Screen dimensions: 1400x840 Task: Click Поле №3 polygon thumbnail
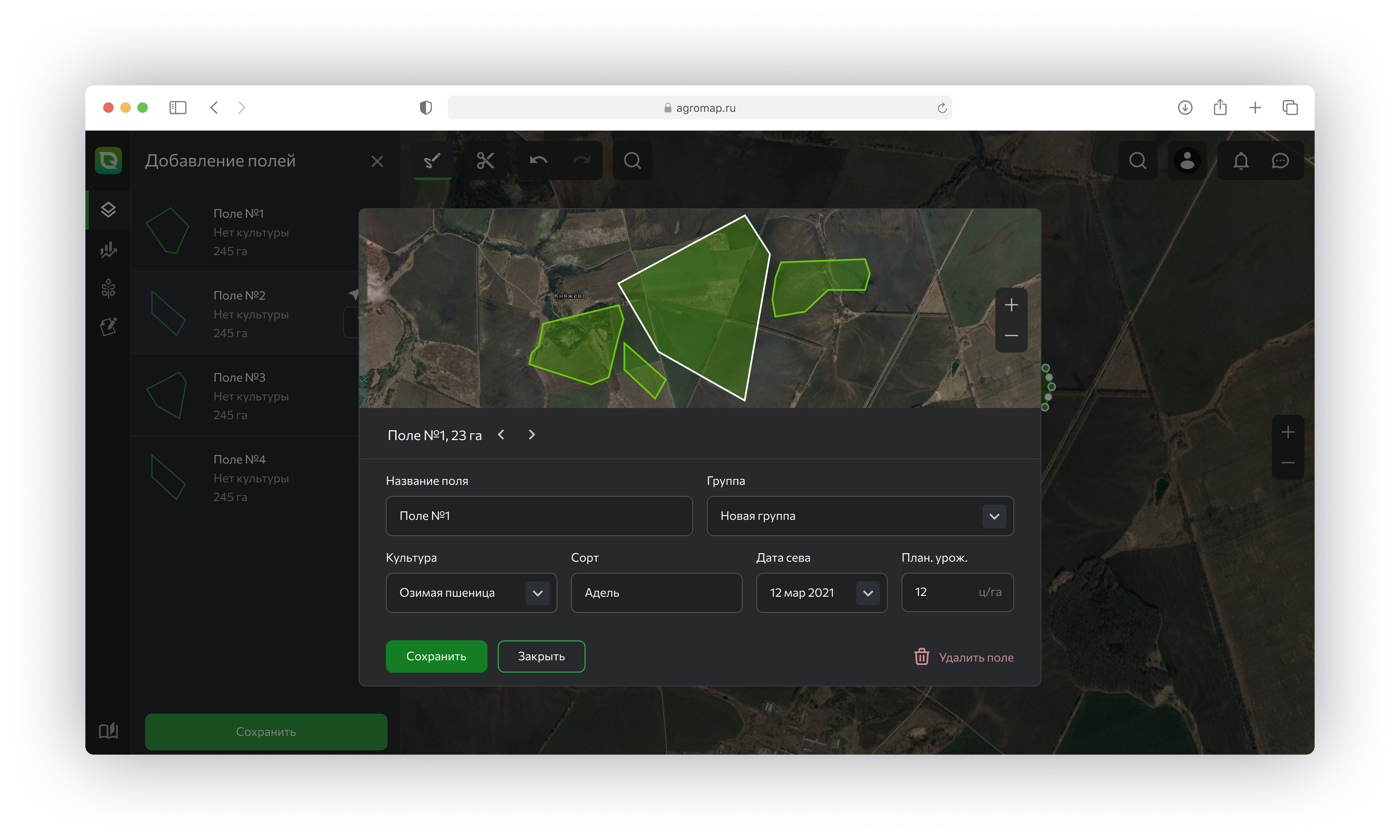pyautogui.click(x=167, y=395)
